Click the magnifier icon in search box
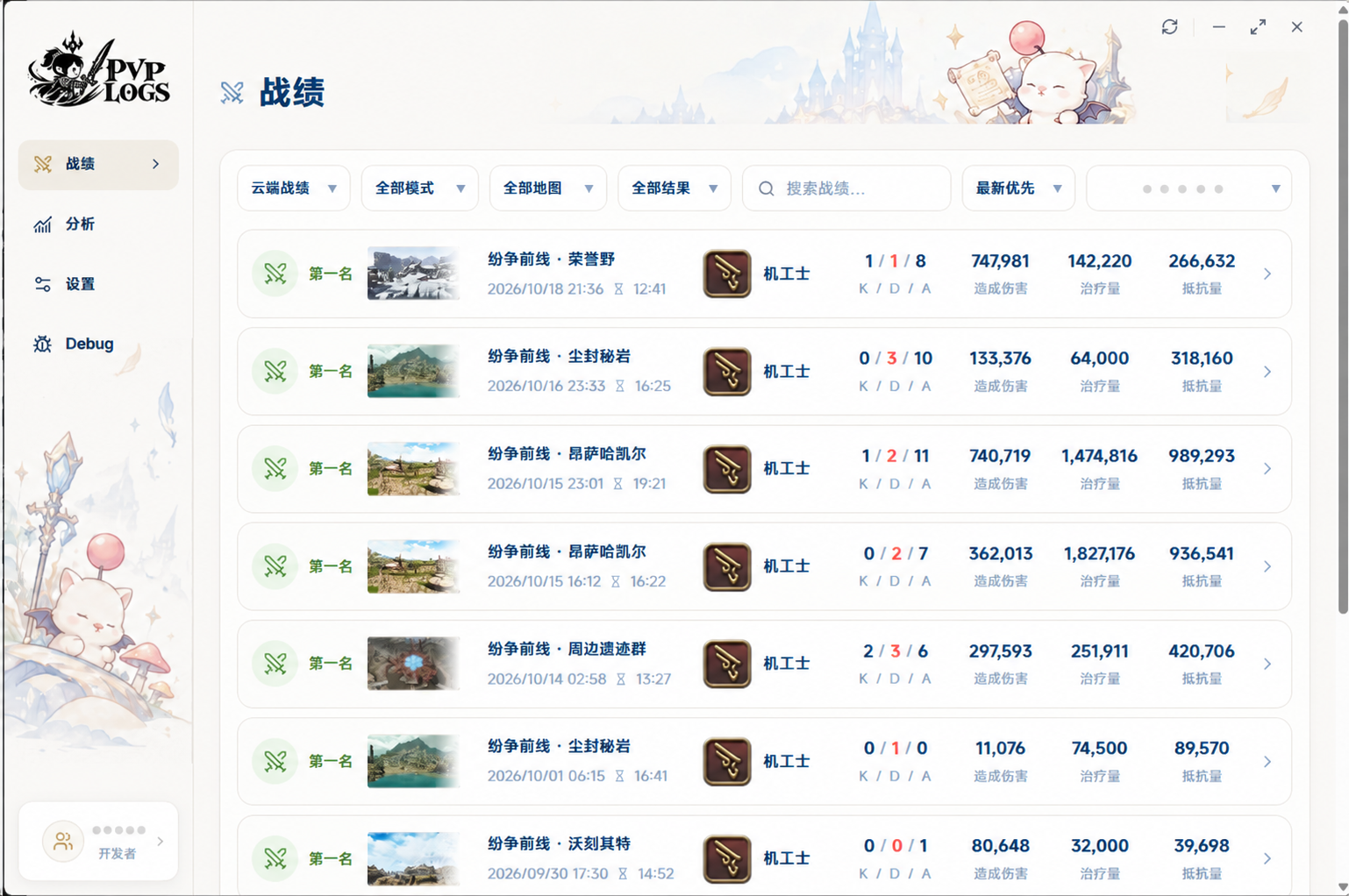This screenshot has height=896, width=1349. pos(767,188)
